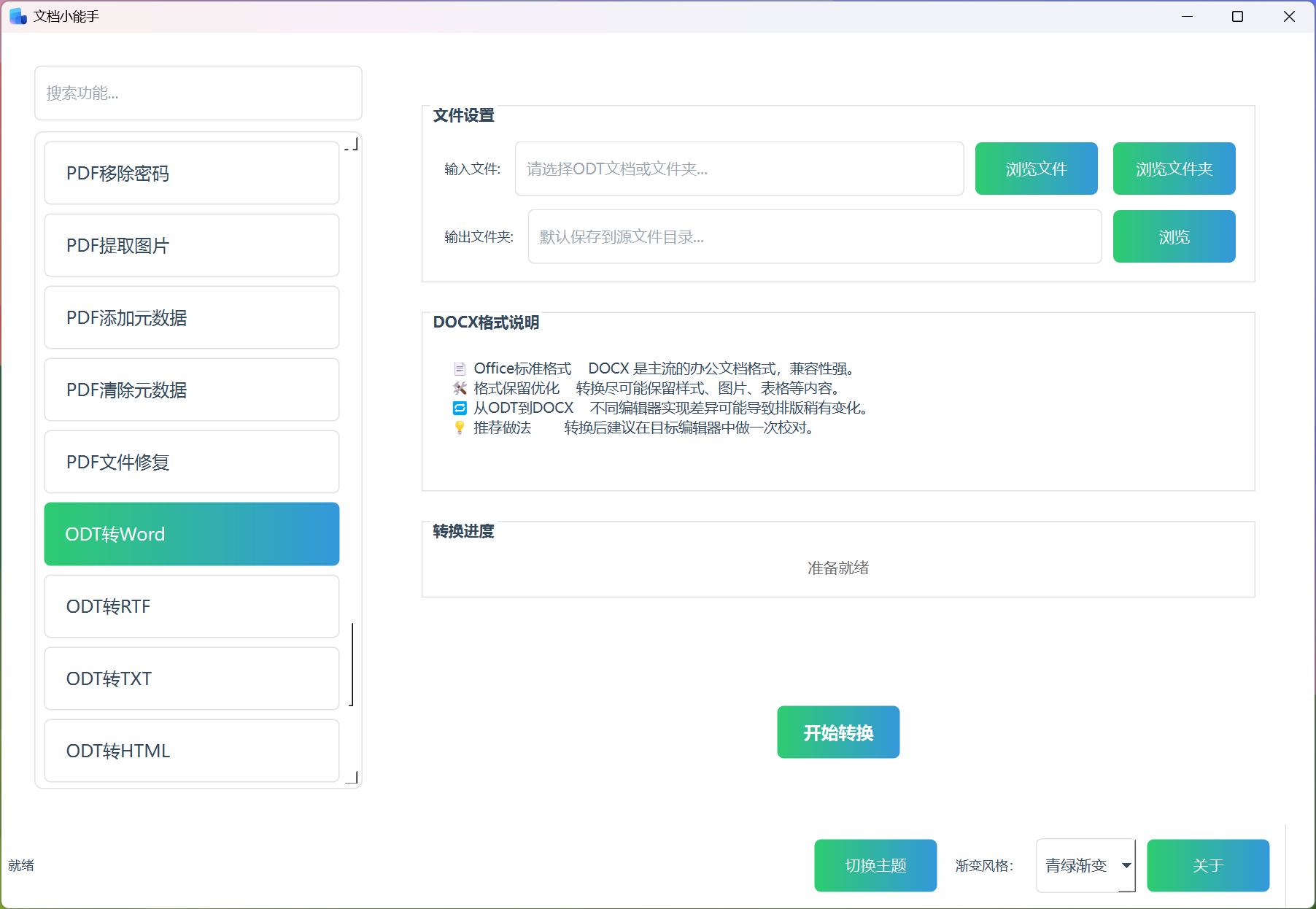1316x909 pixels.
Task: Expand the 渐变风格 dropdown
Action: pos(1085,865)
